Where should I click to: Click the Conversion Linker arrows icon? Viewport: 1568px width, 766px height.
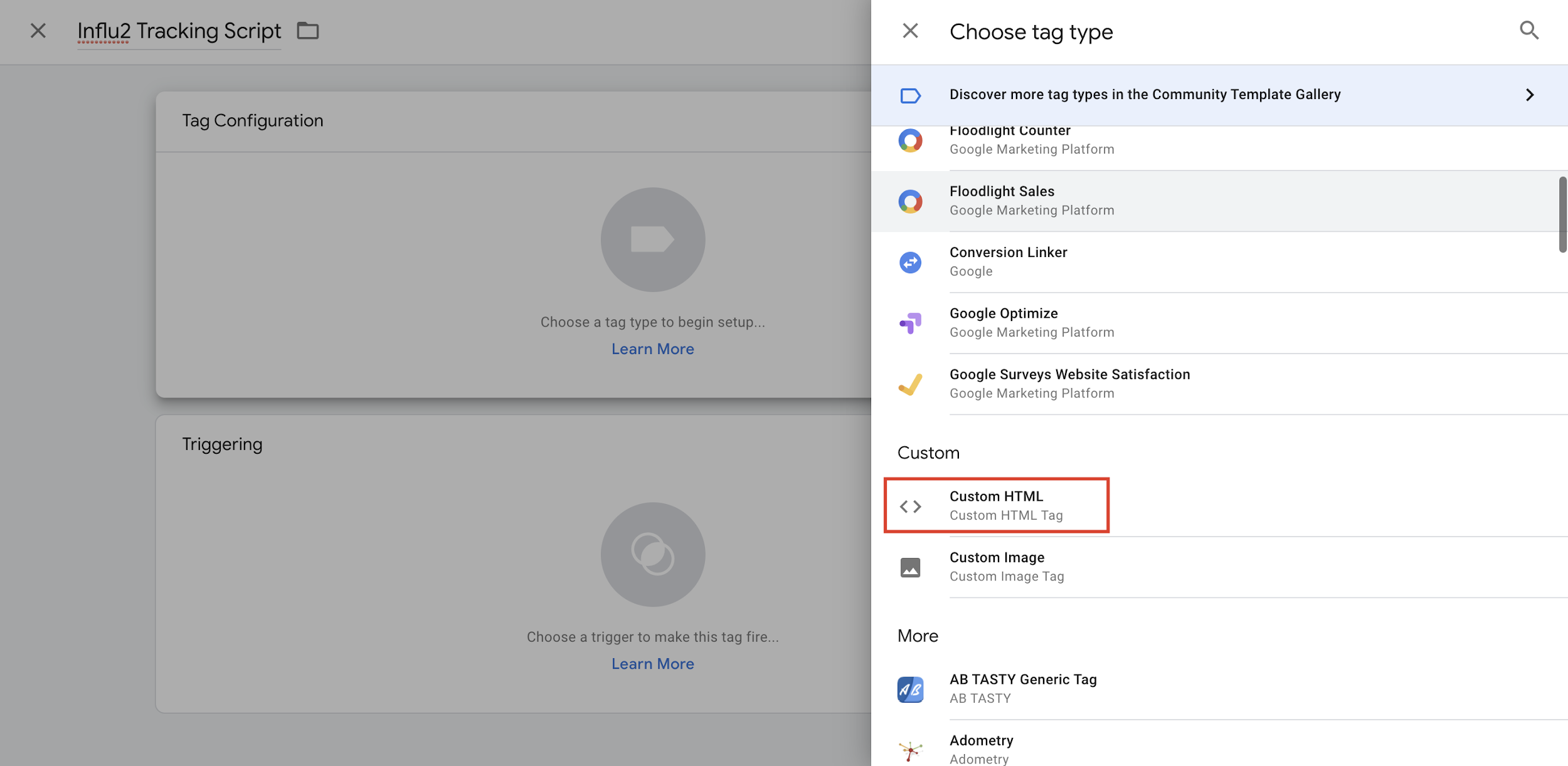[910, 262]
